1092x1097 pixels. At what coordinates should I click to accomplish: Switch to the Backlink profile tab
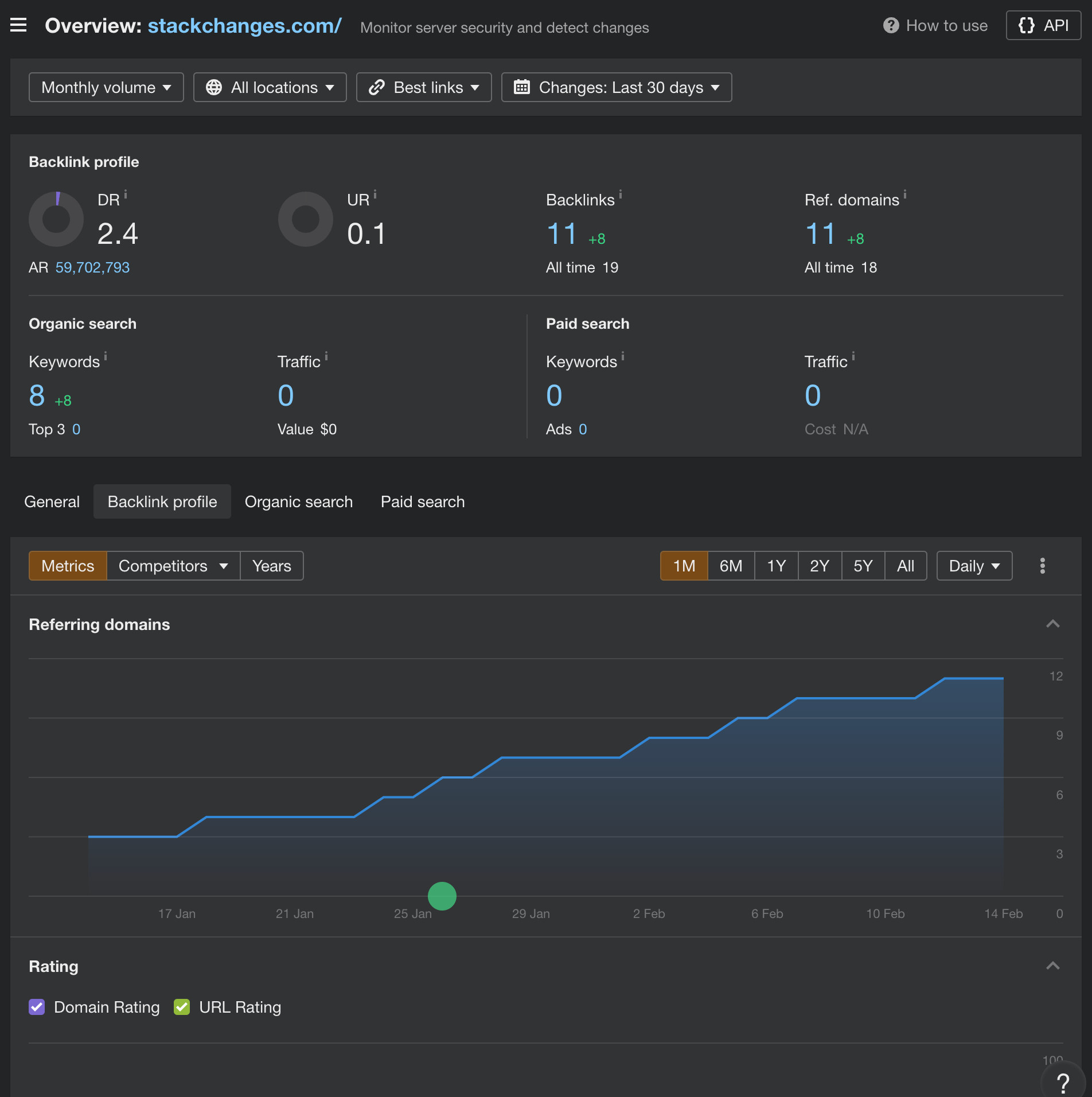162,501
